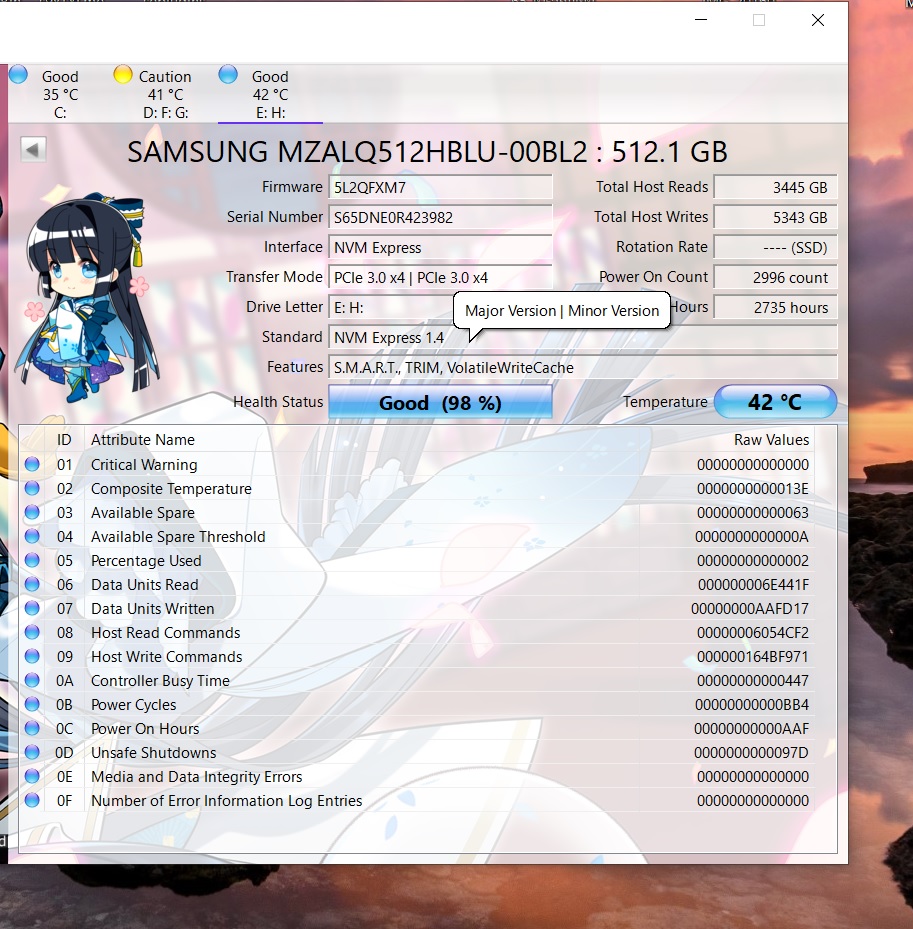The height and width of the screenshot is (929, 913).
Task: Click the 42 °C temperature button
Action: (776, 402)
